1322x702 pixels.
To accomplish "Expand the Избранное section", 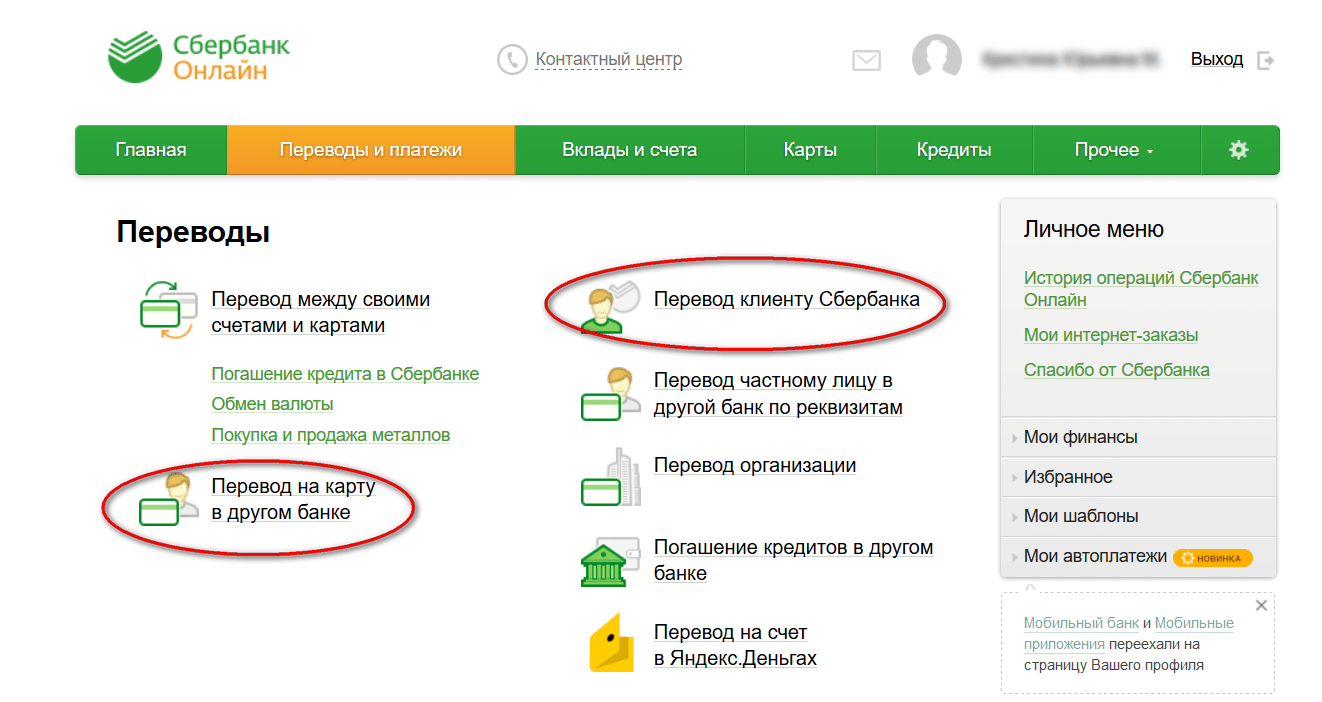I will pyautogui.click(x=1067, y=477).
